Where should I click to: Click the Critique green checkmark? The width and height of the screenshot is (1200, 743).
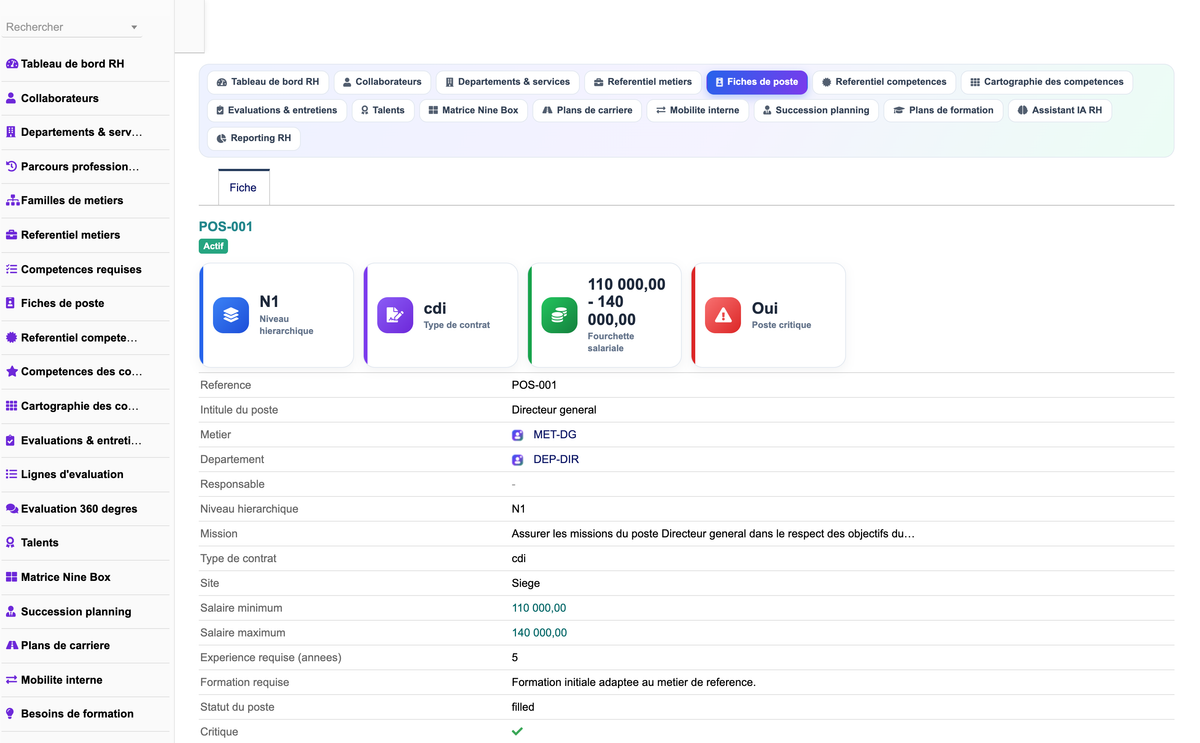[517, 731]
